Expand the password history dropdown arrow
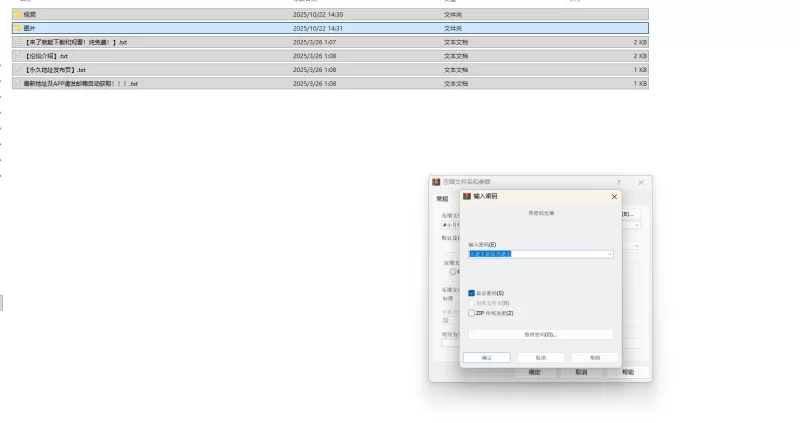800x423 pixels. pos(609,254)
